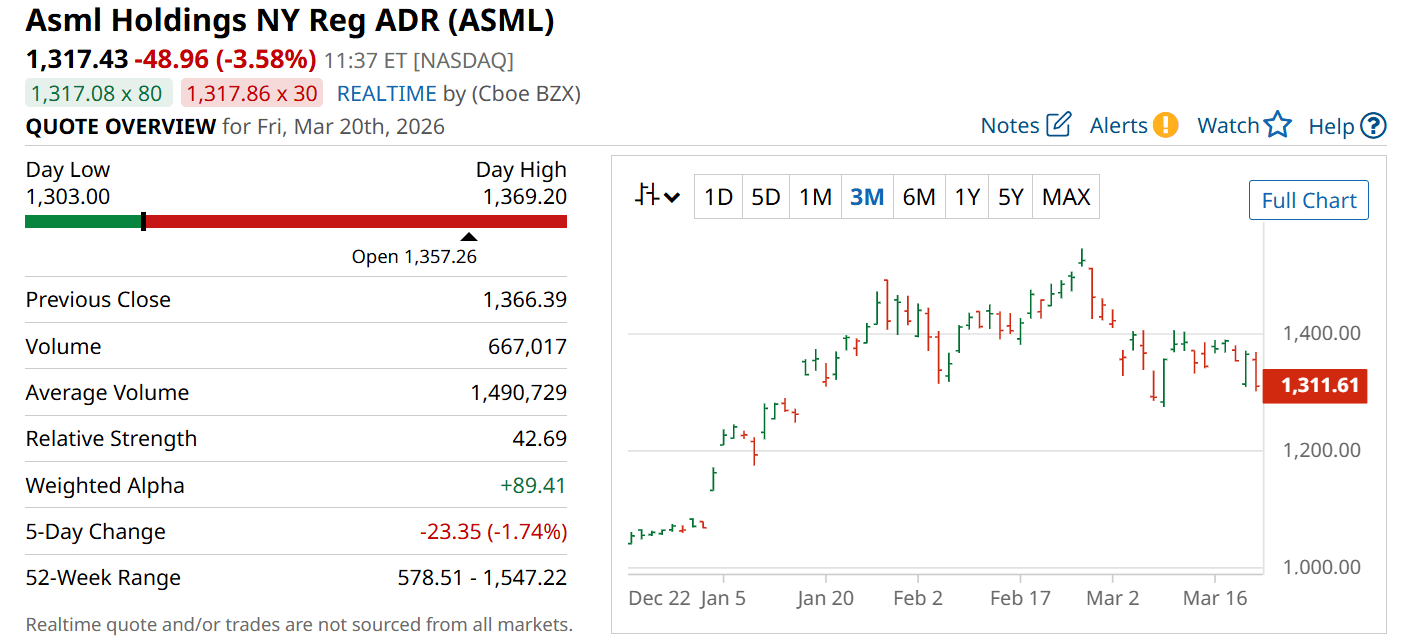Select the 5D chart range tab
The image size is (1402, 642).
pos(765,198)
